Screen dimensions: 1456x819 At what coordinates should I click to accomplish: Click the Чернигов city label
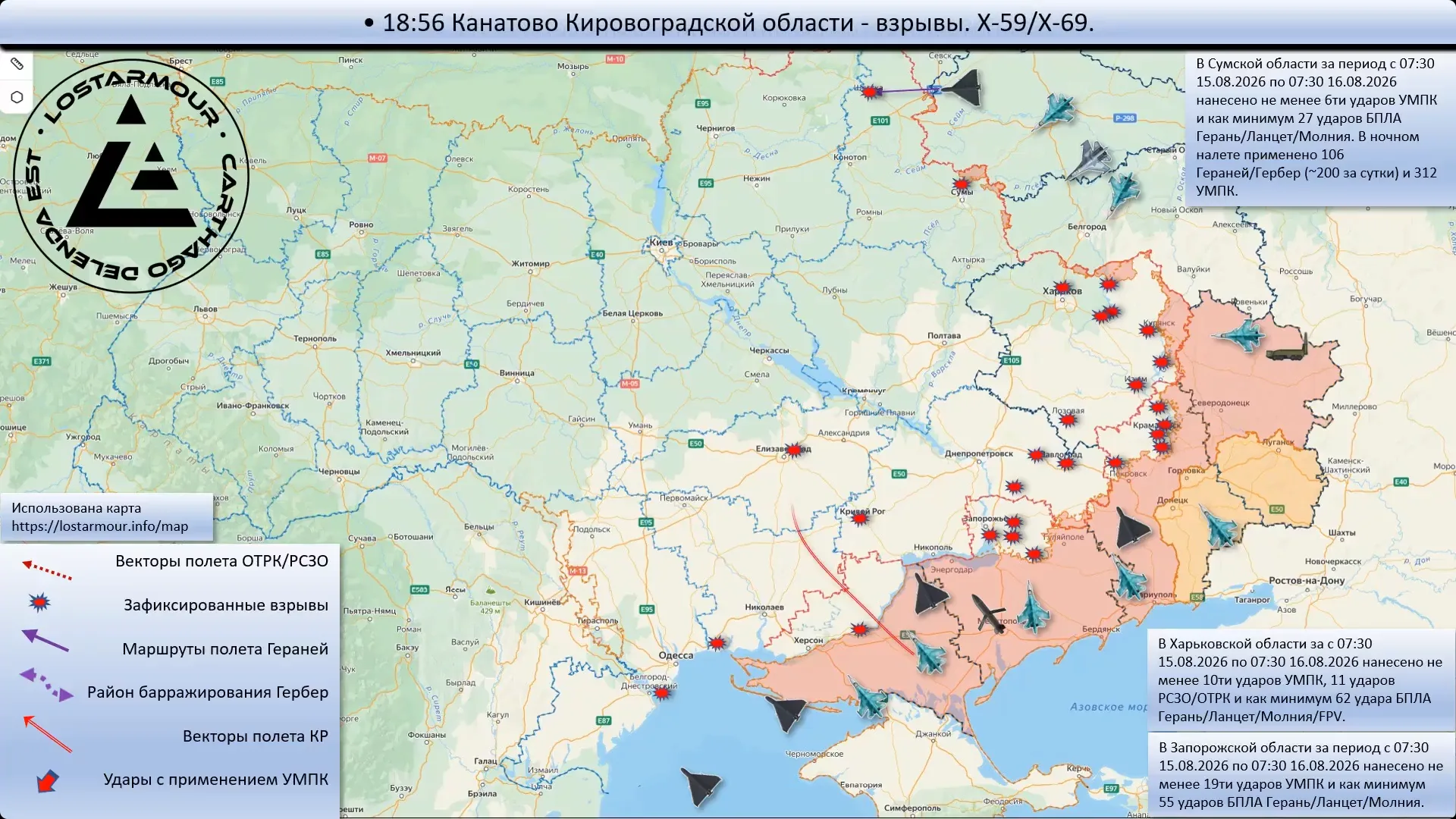pos(715,128)
